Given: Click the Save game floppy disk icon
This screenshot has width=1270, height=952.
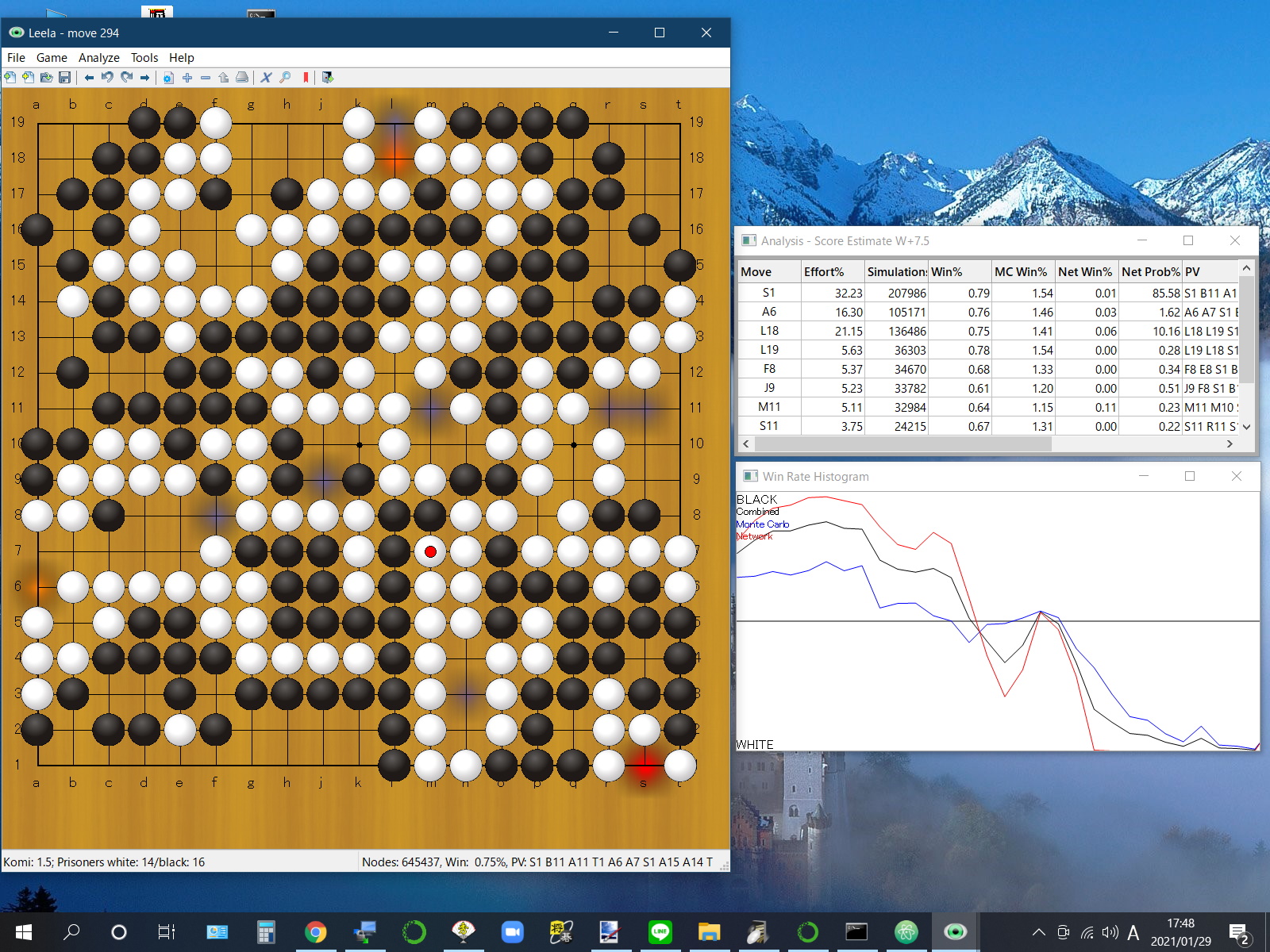Looking at the screenshot, I should 65,78.
